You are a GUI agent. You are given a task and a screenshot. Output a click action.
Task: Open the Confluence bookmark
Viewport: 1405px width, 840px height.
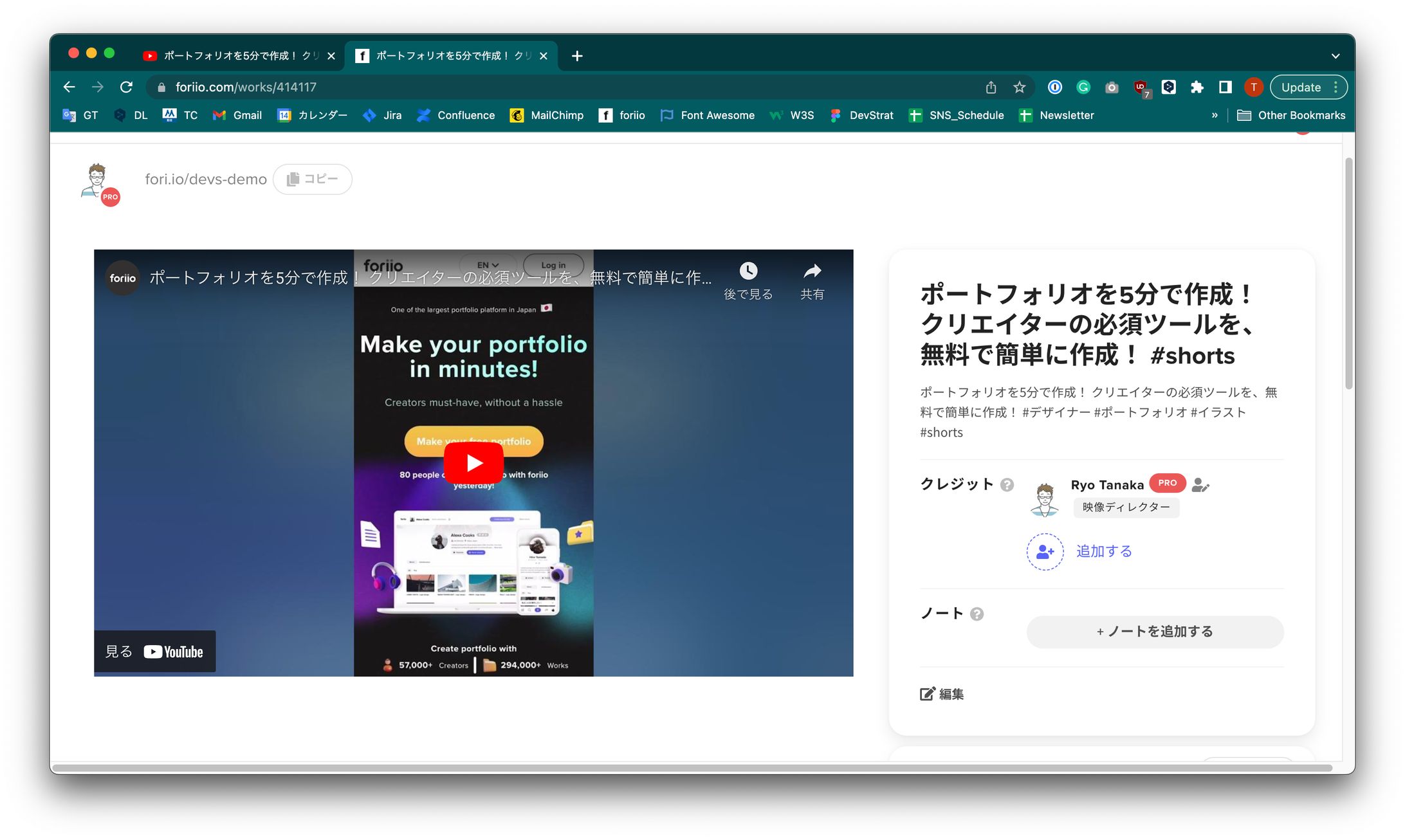coord(455,115)
